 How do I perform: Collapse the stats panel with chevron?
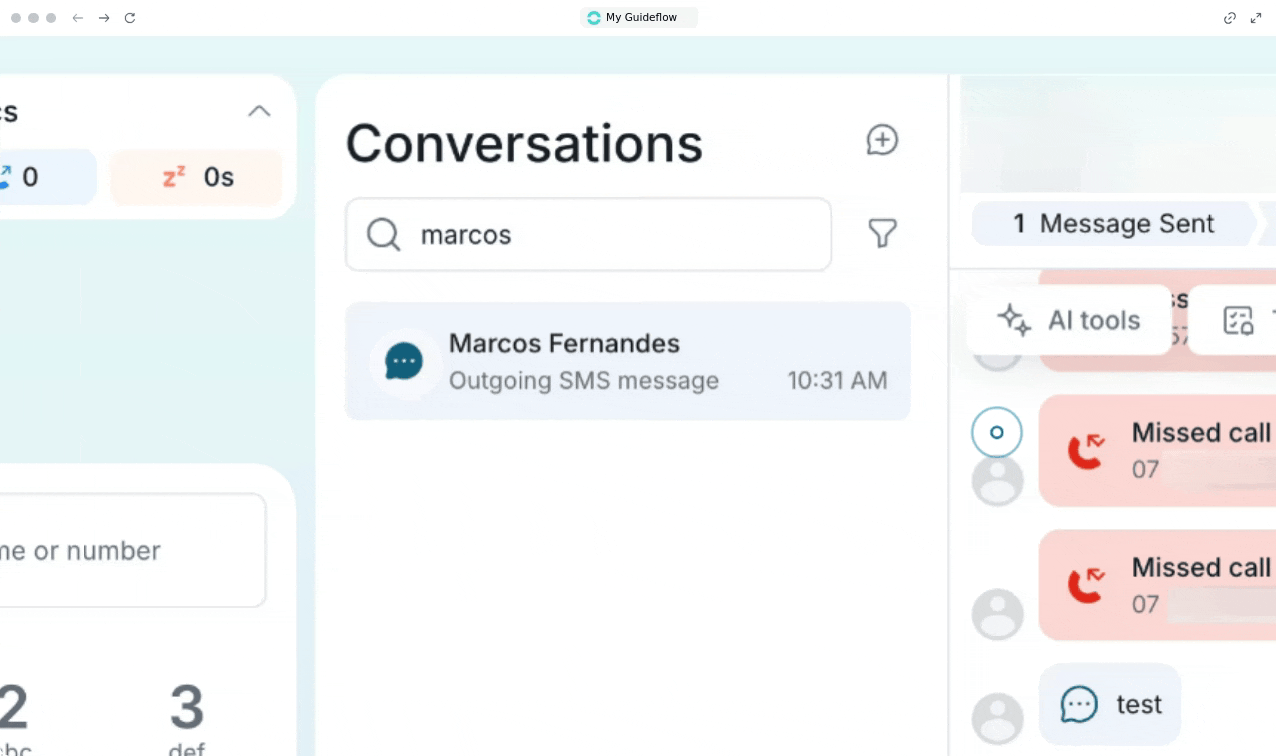click(259, 111)
